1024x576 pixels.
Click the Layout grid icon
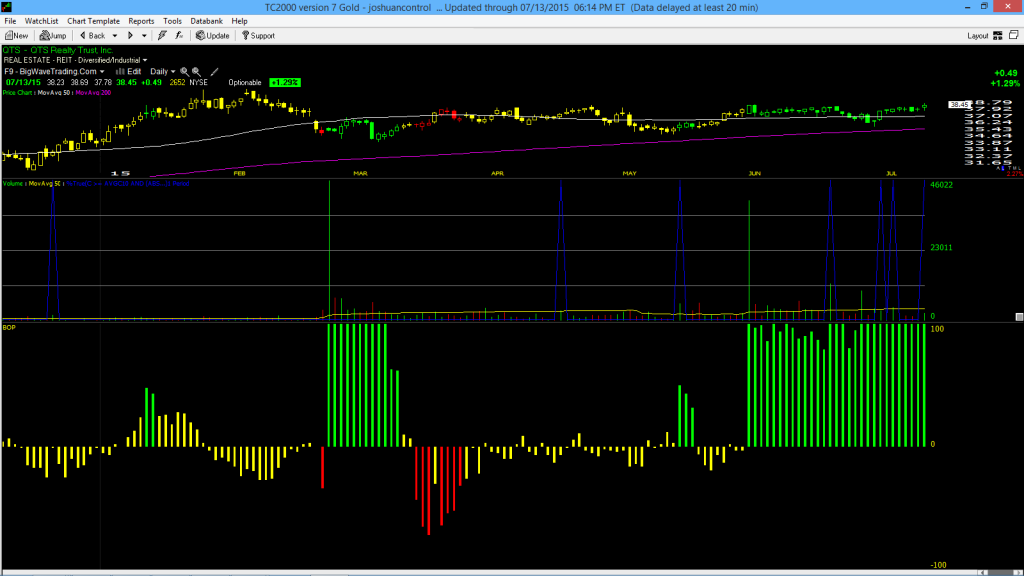pyautogui.click(x=997, y=36)
